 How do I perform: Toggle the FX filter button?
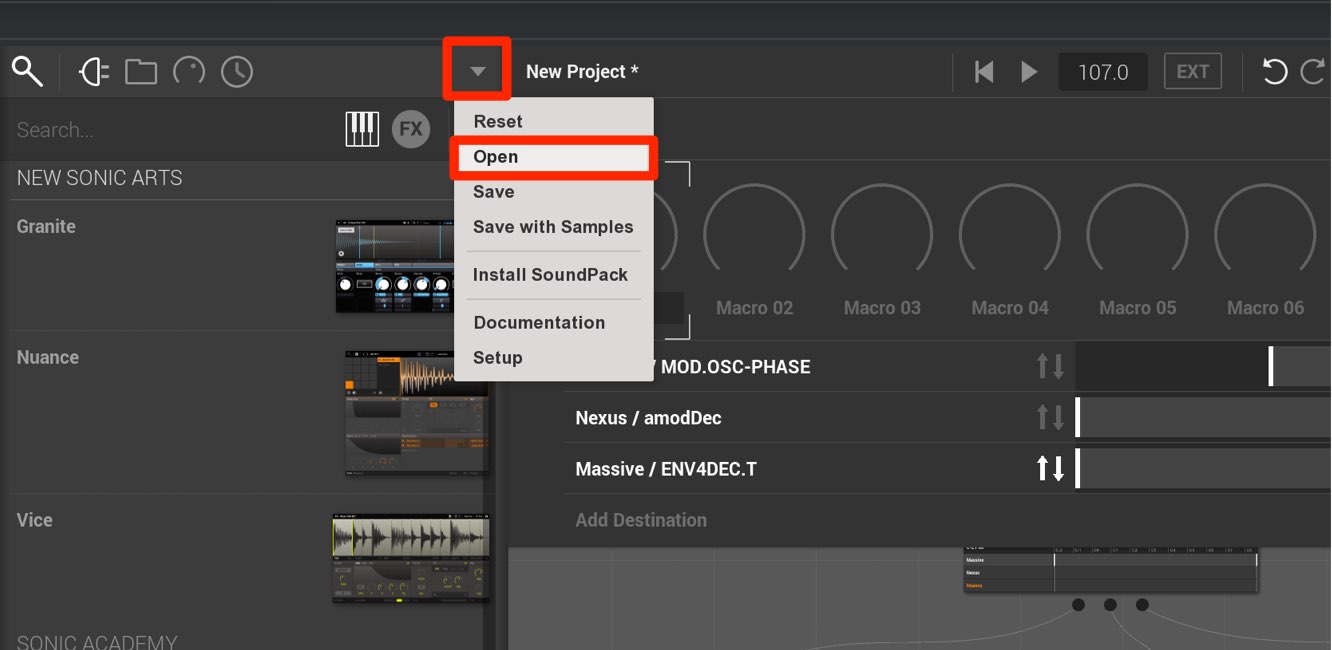(411, 129)
